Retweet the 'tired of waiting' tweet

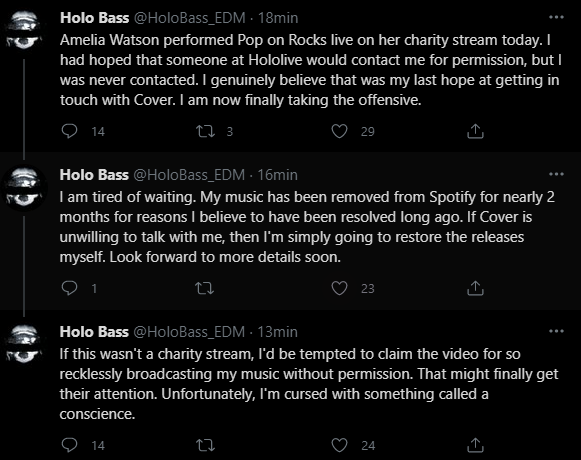point(205,288)
